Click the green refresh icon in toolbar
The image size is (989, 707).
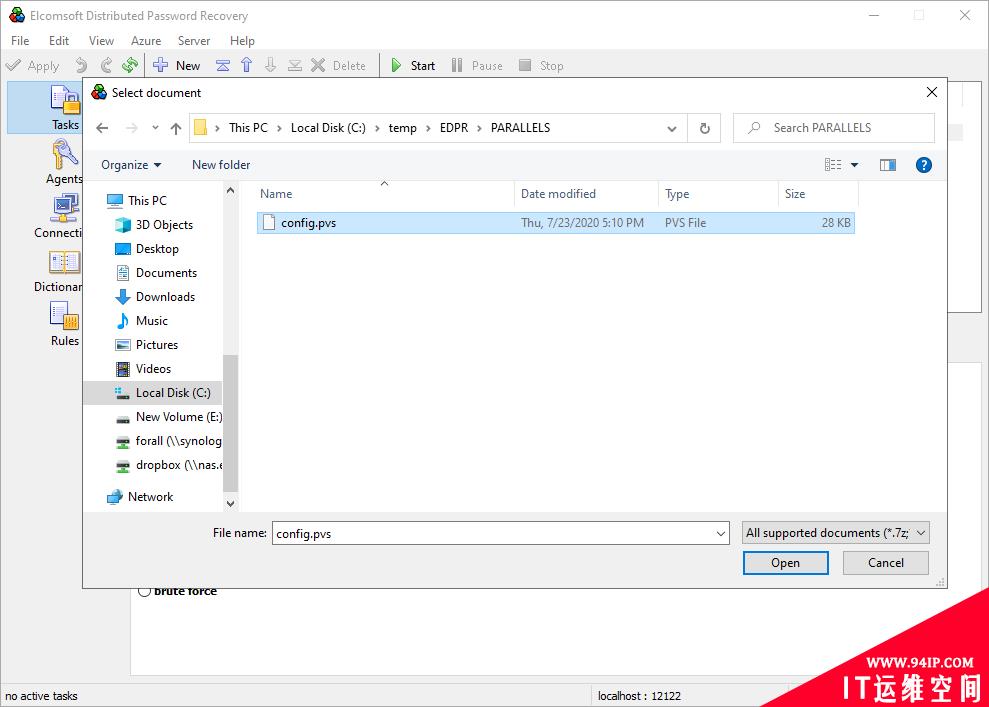[x=130, y=65]
